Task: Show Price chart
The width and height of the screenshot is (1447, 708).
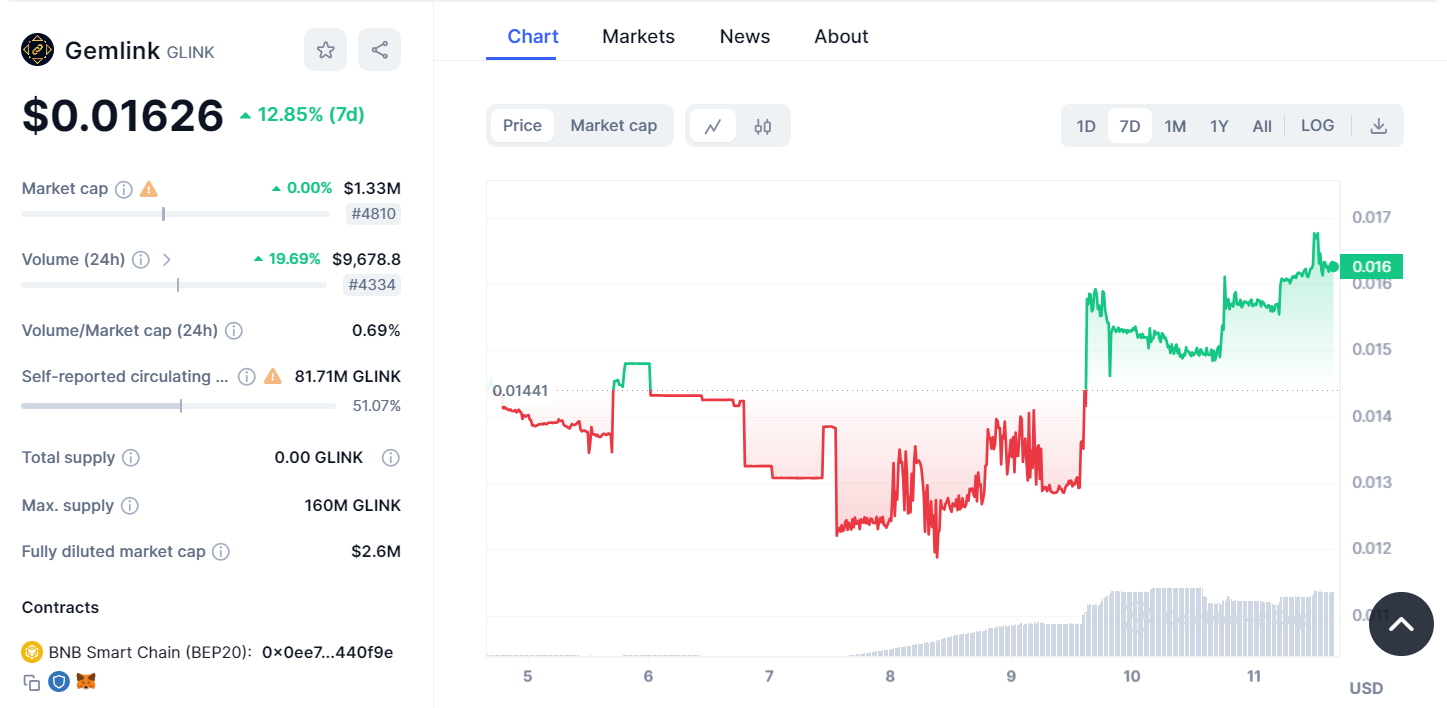Action: (522, 126)
